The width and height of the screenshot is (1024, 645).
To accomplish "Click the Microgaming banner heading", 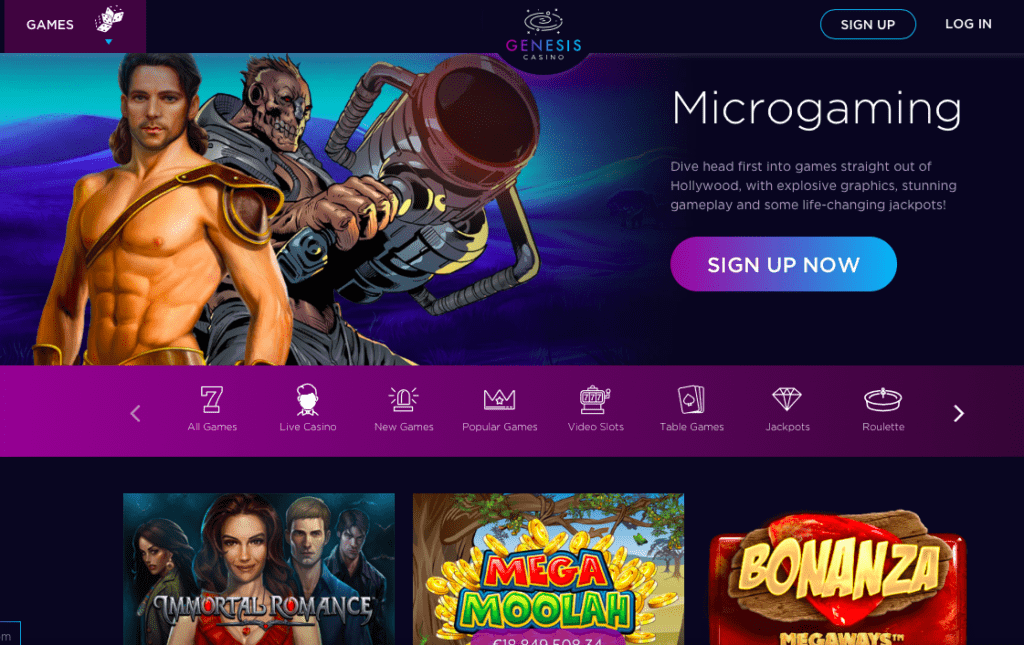I will pos(816,108).
